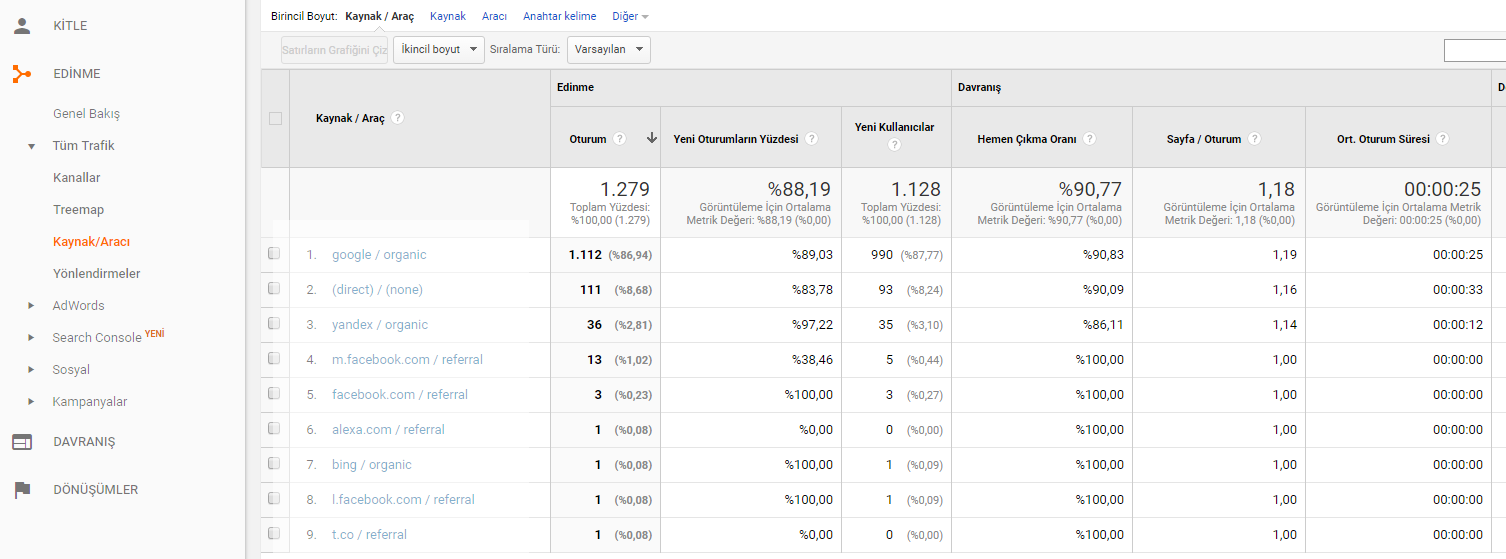1506x559 pixels.
Task: Open the m.facebook.com / referral link
Action: pyautogui.click(x=407, y=360)
